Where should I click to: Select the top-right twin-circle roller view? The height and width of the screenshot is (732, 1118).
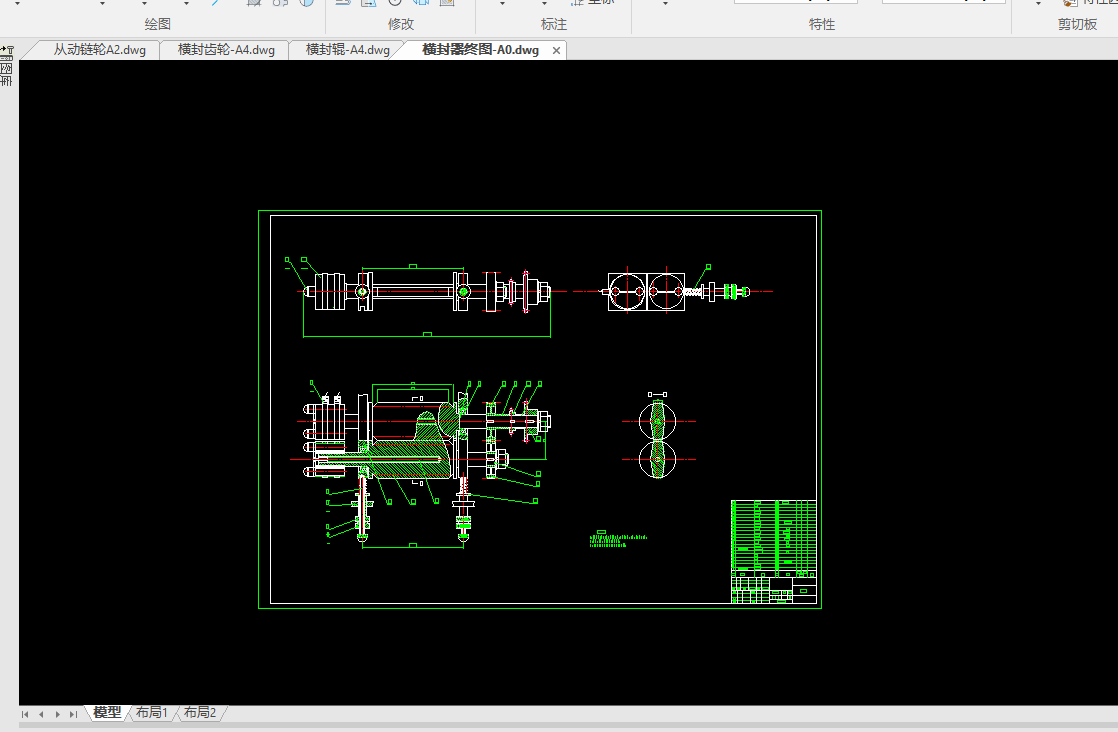point(674,290)
